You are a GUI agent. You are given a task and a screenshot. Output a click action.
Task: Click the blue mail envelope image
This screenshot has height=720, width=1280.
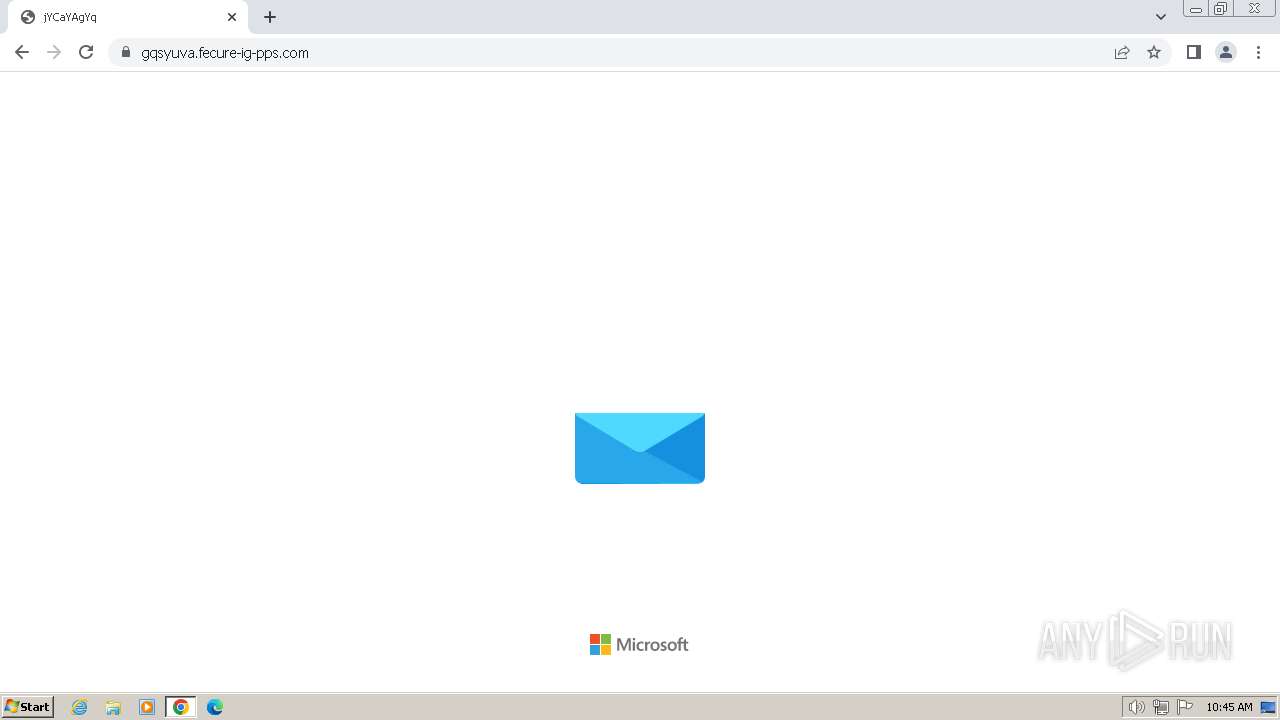pyautogui.click(x=640, y=448)
